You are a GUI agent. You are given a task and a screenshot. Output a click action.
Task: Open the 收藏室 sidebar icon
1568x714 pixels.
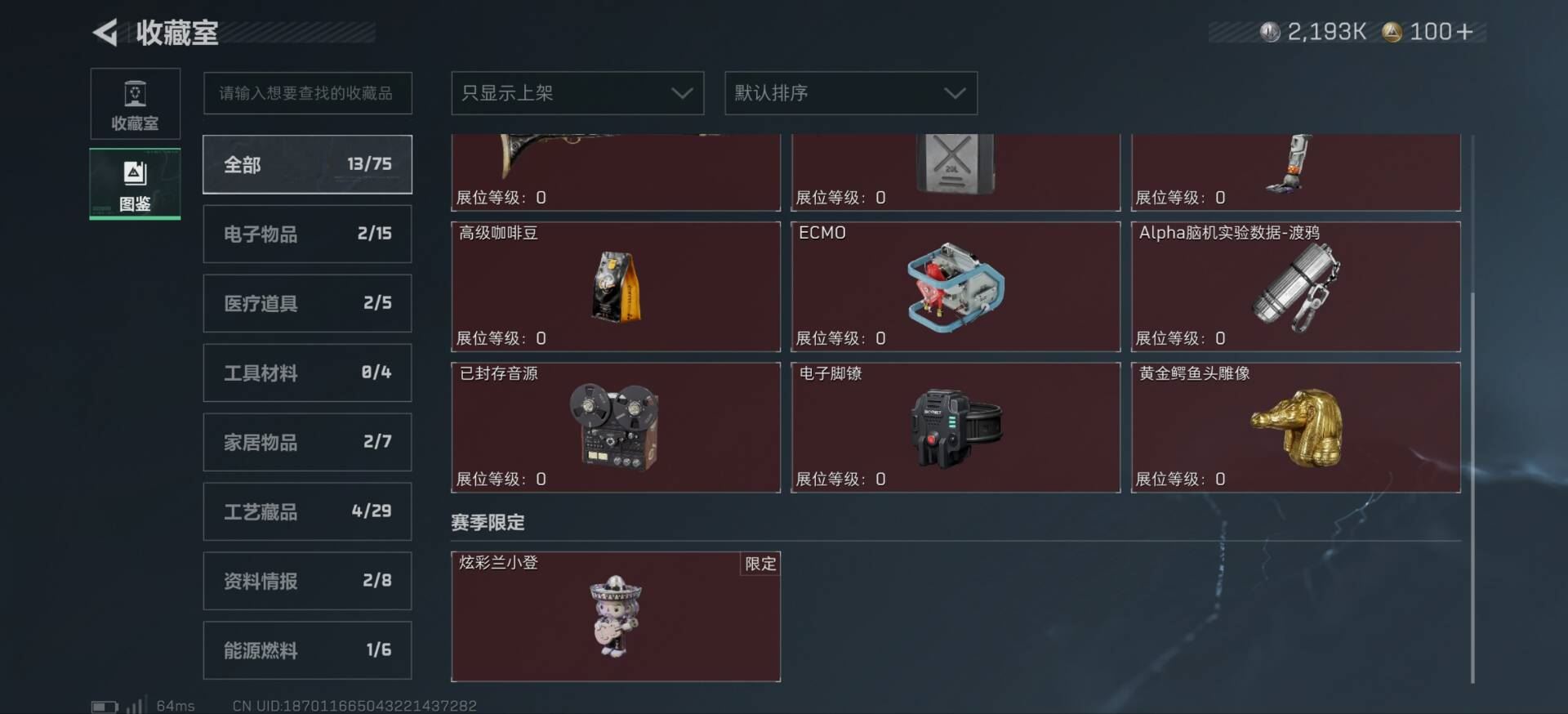coord(135,104)
